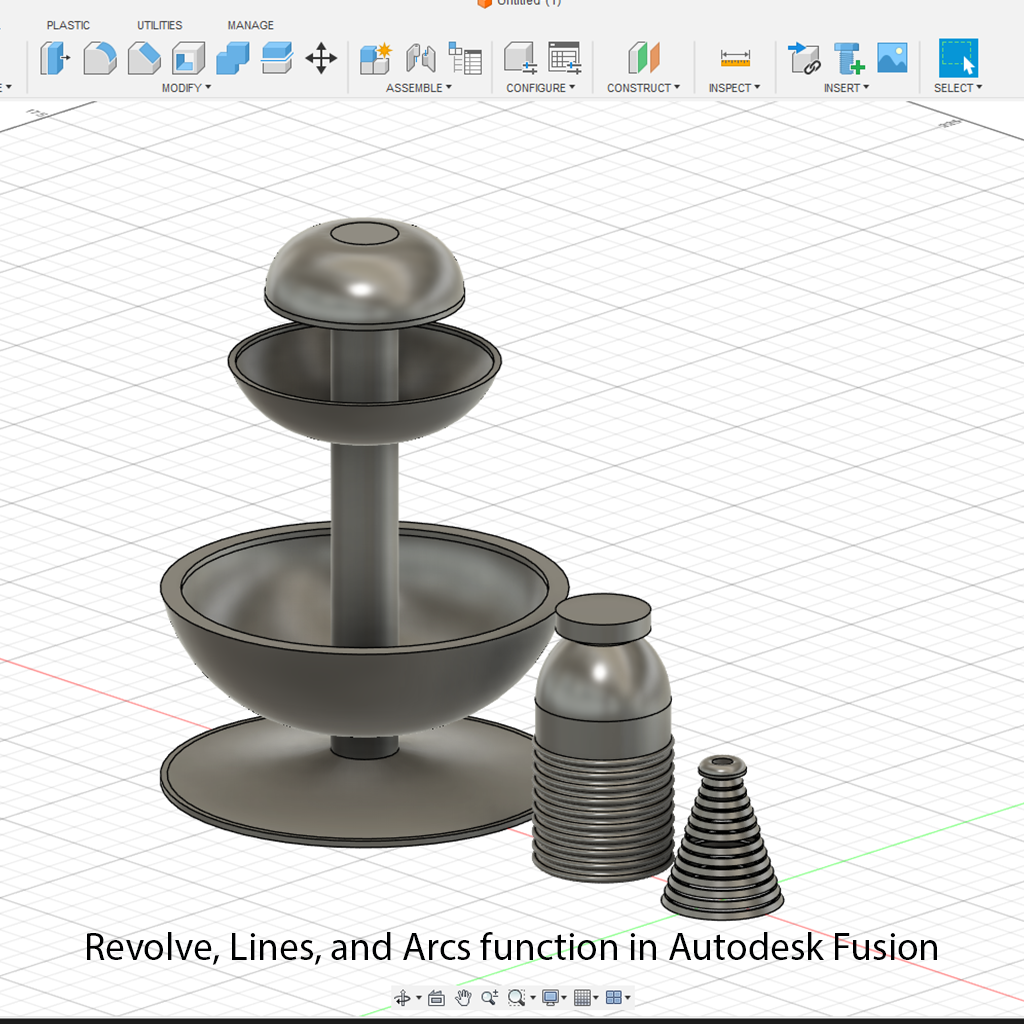
Task: Activate the Move/Copy arrows tool
Action: point(321,59)
